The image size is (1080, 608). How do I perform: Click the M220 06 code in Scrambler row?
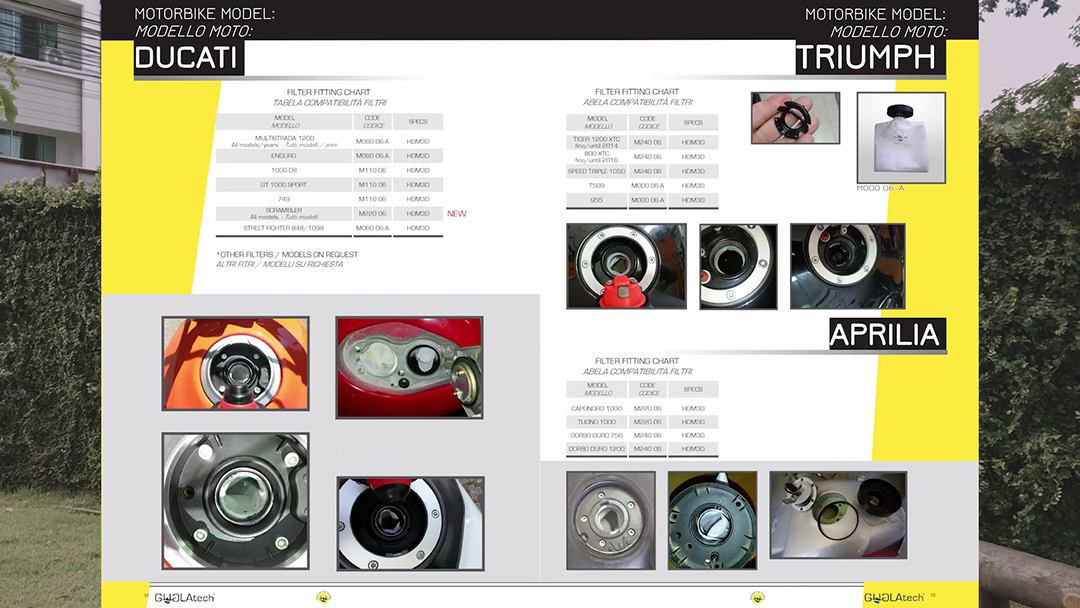click(373, 213)
